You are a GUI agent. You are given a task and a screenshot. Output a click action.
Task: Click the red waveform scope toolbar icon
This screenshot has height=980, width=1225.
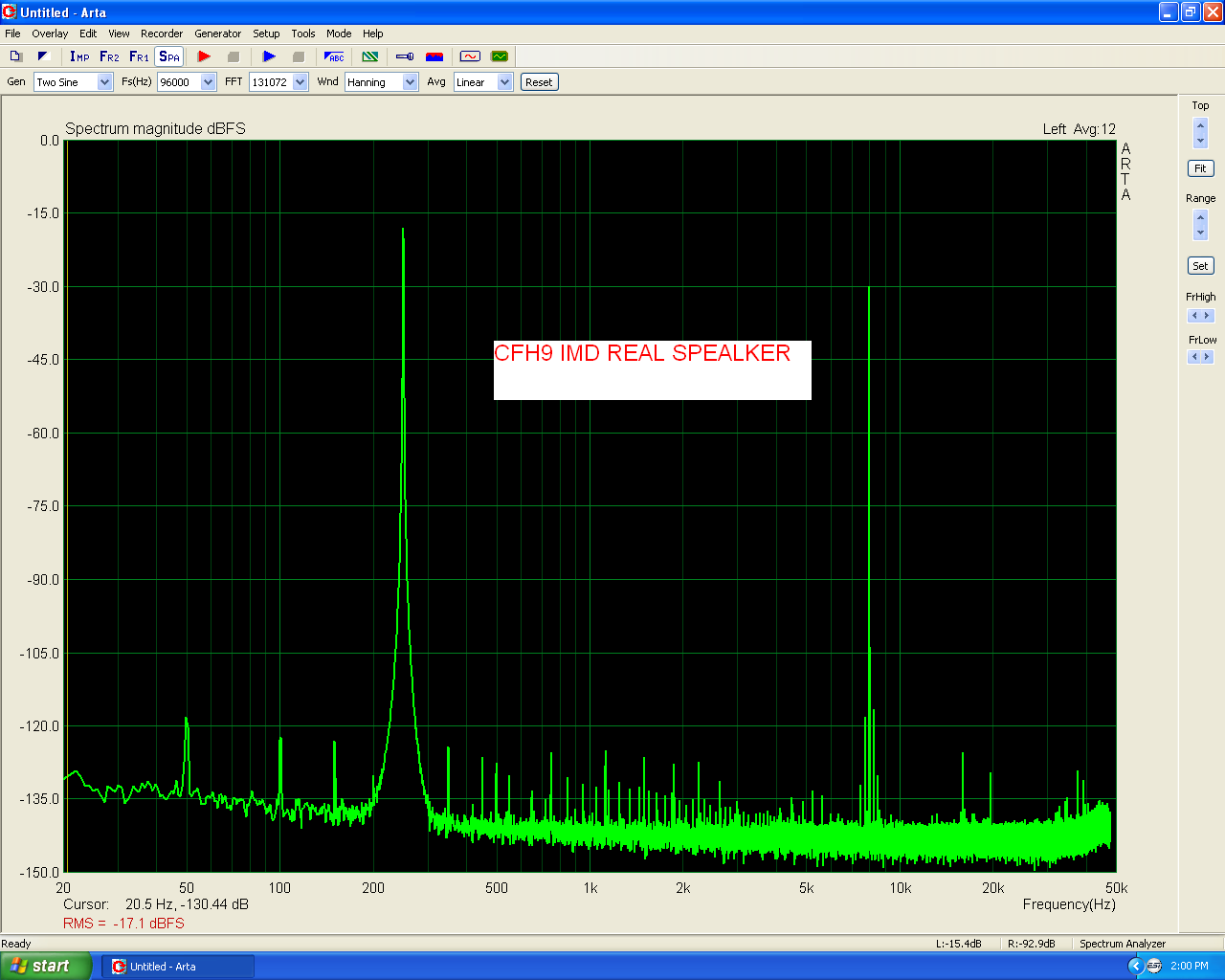click(x=470, y=56)
